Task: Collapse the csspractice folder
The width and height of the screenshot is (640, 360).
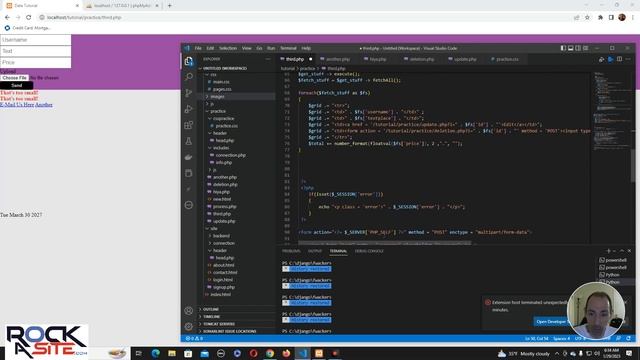Action: (x=224, y=118)
